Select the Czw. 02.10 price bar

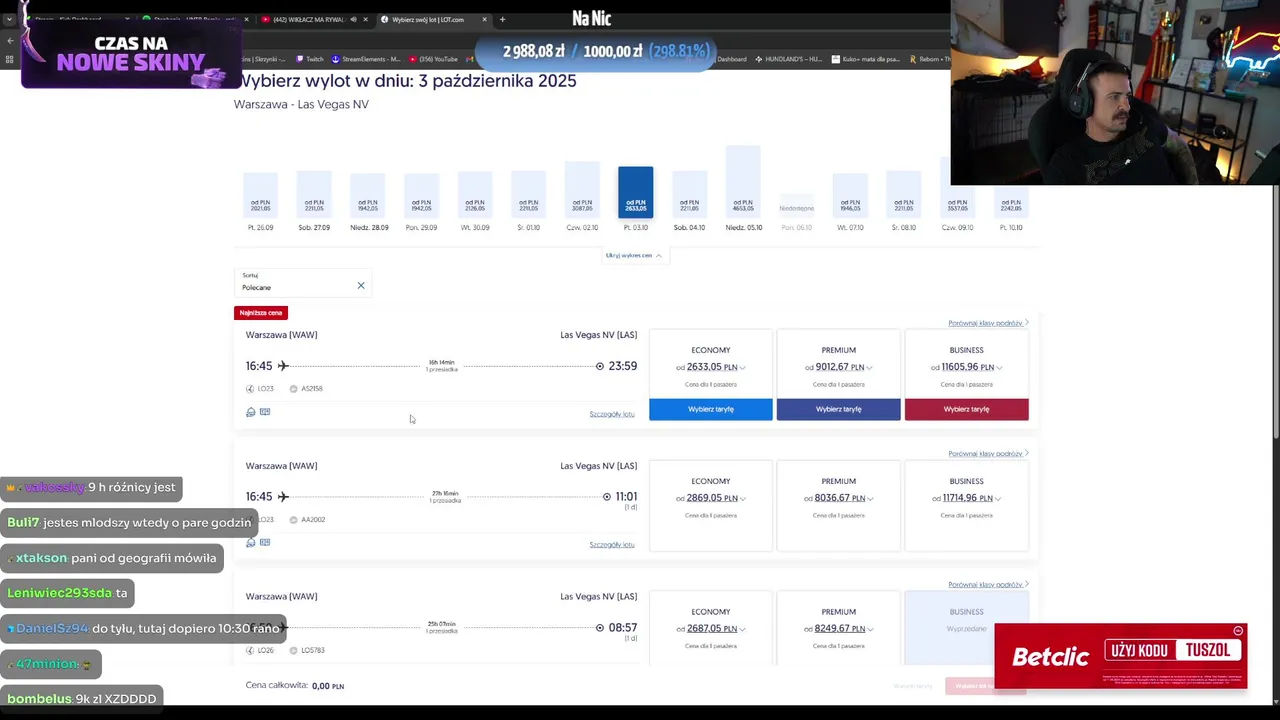582,190
